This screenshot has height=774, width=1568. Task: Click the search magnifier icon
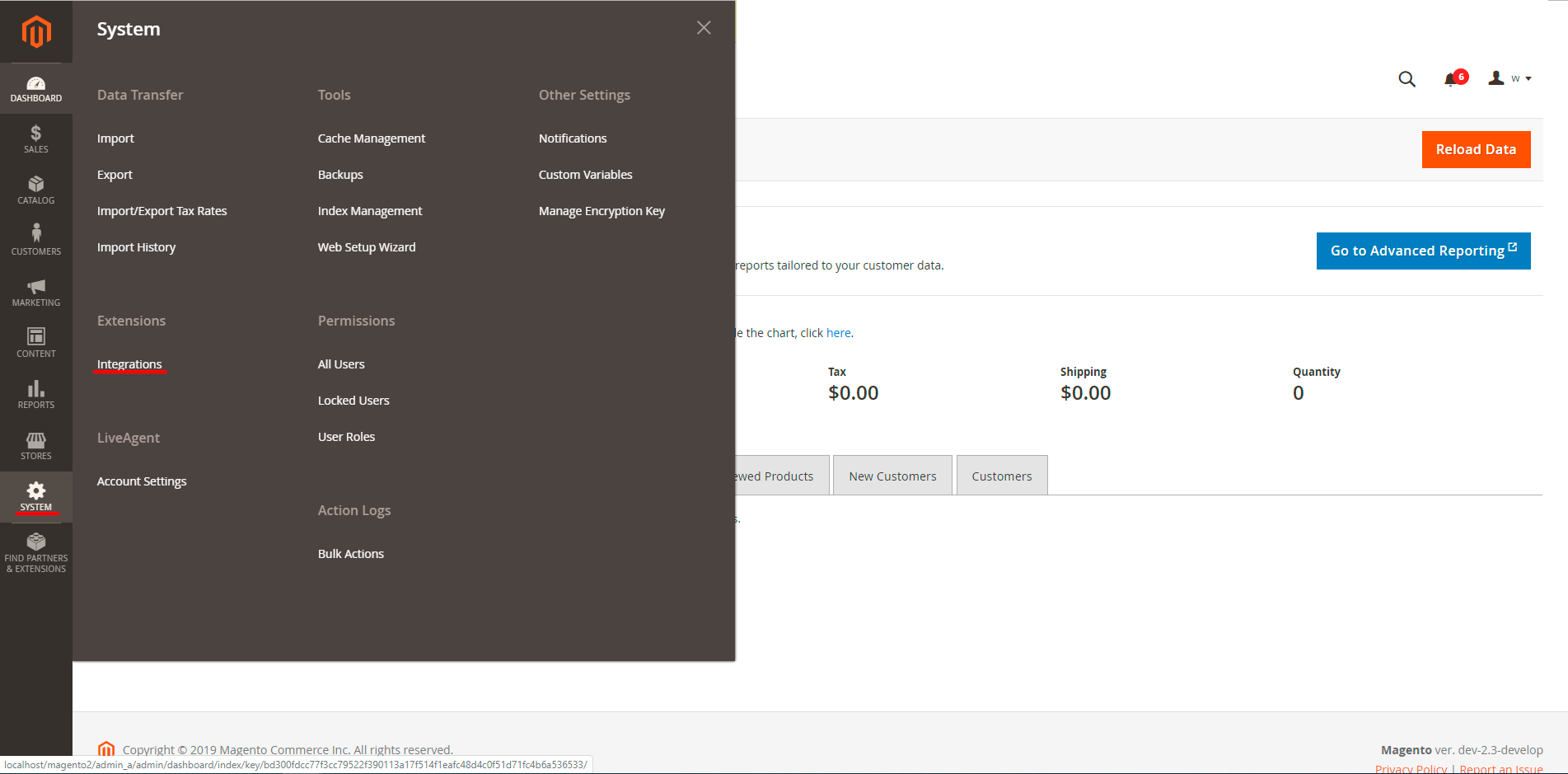coord(1407,79)
